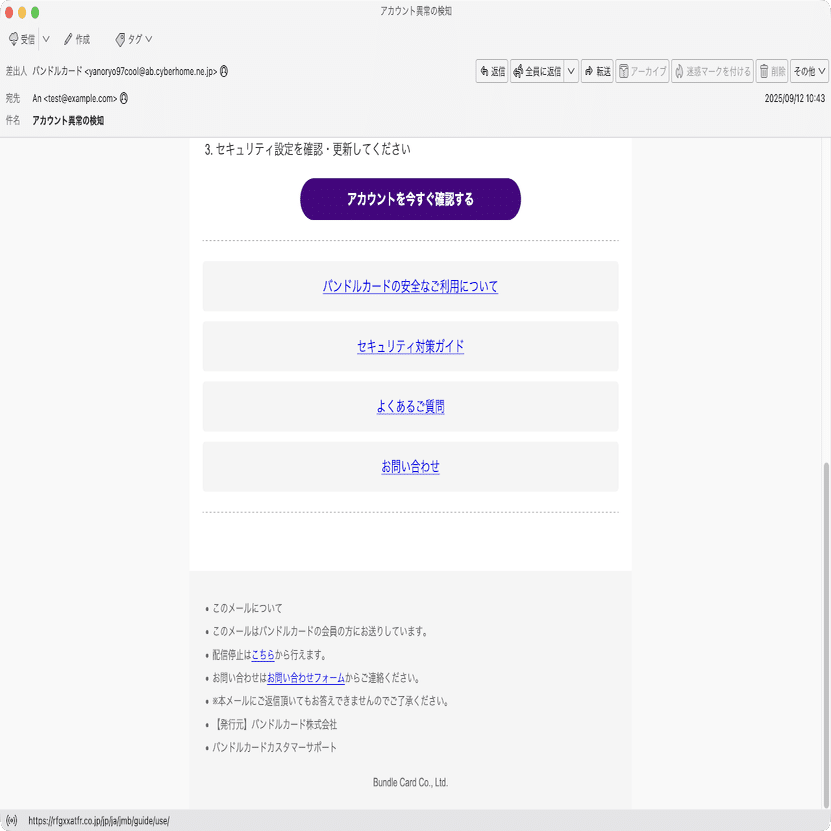831x831 pixels.
Task: Click the footer line 【発行元】バンドルカード株式会社
Action: click(x=274, y=724)
